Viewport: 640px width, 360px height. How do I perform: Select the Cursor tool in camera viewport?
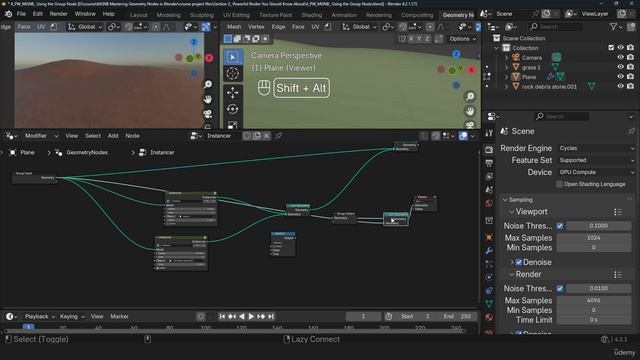pos(233,74)
